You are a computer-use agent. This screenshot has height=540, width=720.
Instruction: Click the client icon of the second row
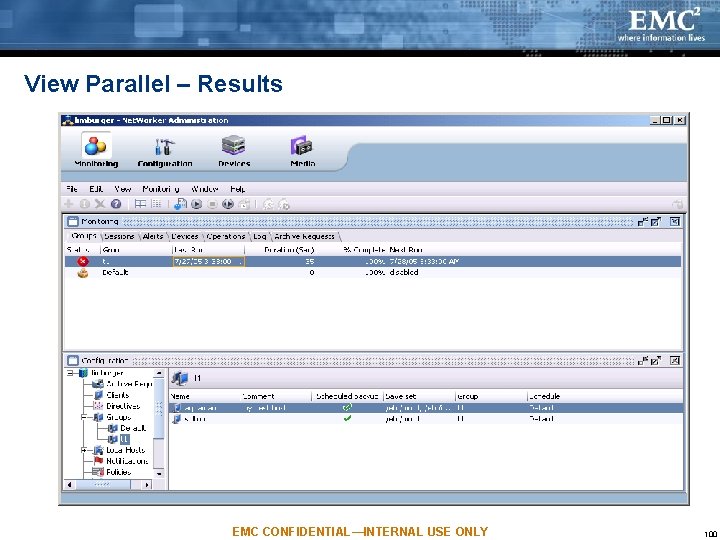(177, 419)
